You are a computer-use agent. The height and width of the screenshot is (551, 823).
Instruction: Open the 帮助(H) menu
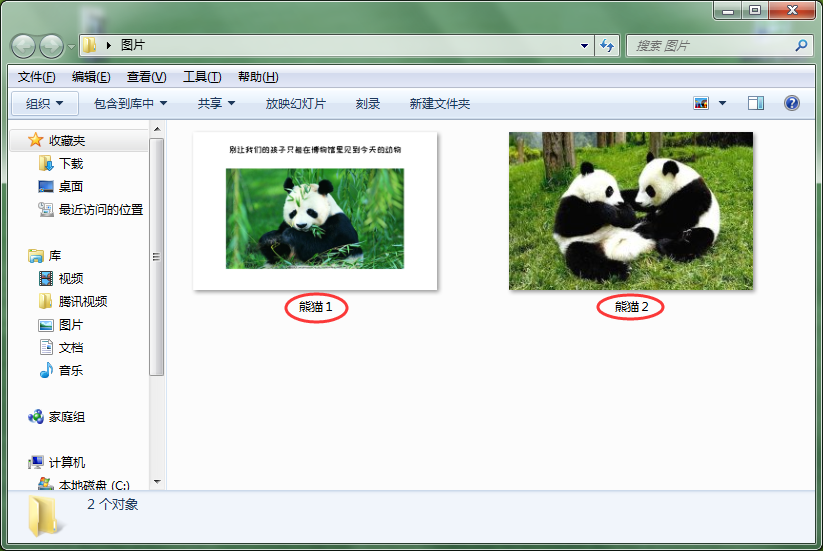[x=258, y=77]
